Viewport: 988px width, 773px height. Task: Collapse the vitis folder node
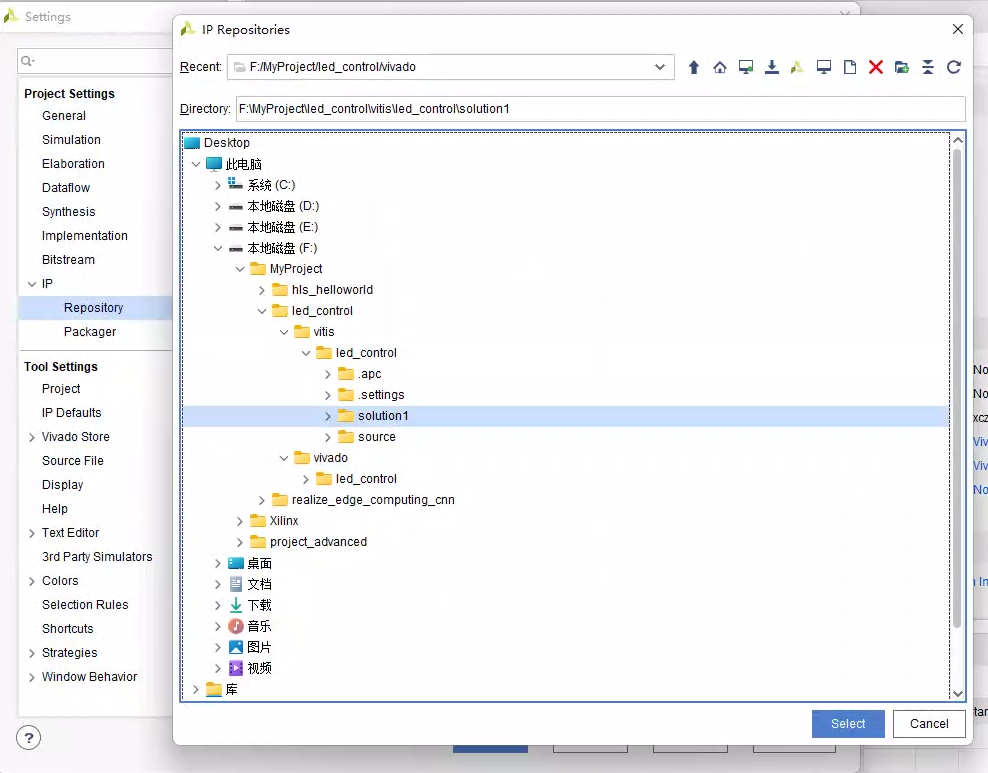pyautogui.click(x=284, y=332)
